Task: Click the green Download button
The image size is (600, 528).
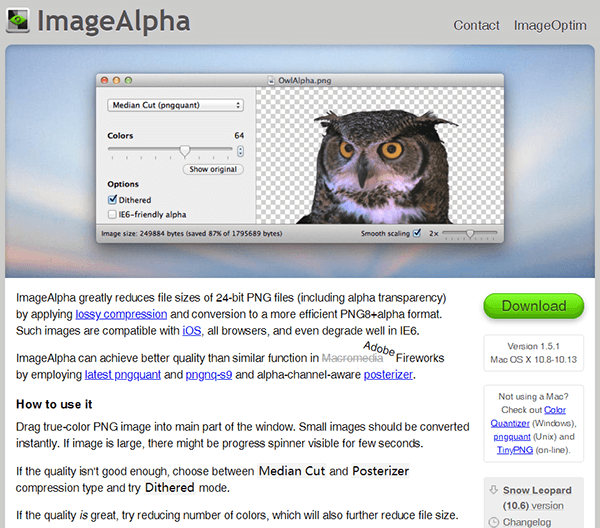Action: 534,306
